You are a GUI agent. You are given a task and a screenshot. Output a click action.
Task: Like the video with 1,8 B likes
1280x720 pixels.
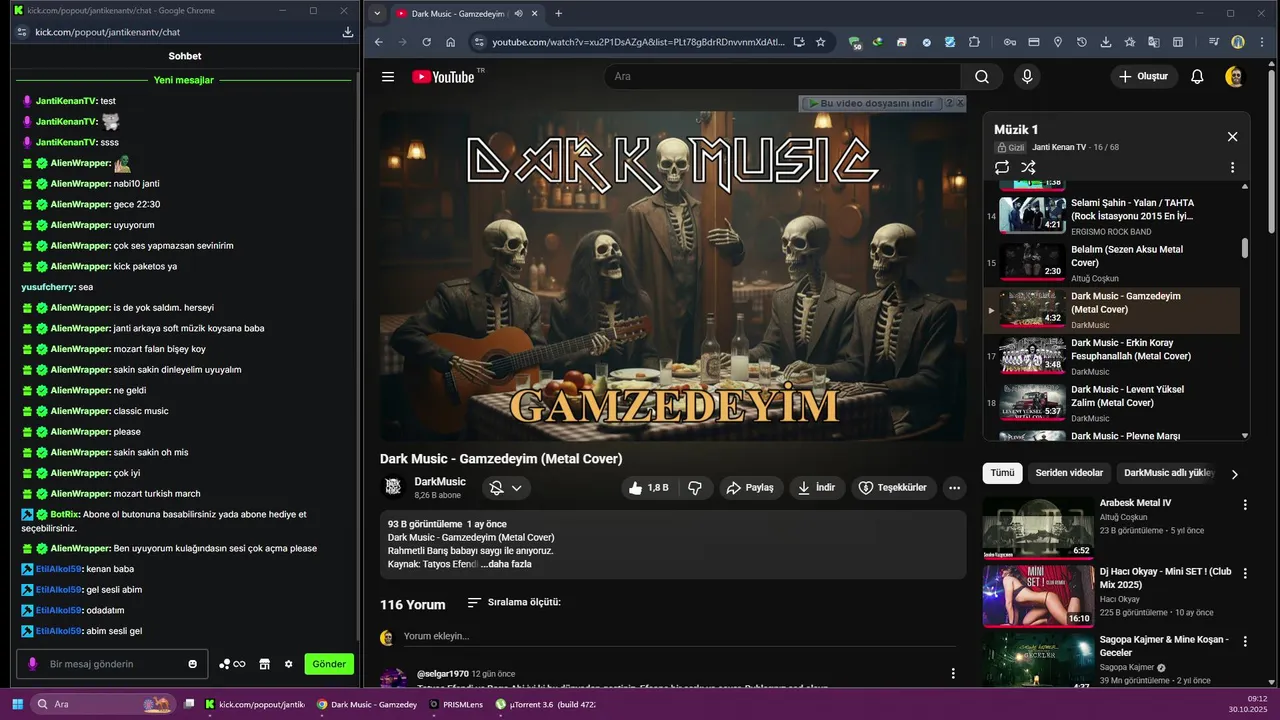(x=648, y=488)
